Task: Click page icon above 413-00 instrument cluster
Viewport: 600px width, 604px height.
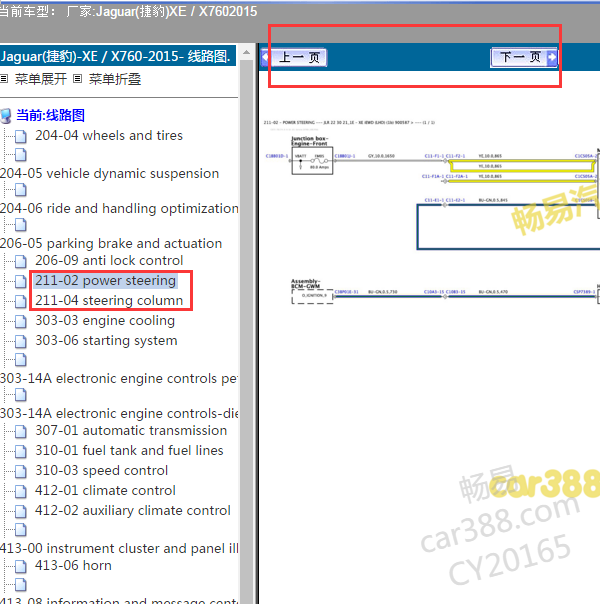Action: tap(21, 530)
